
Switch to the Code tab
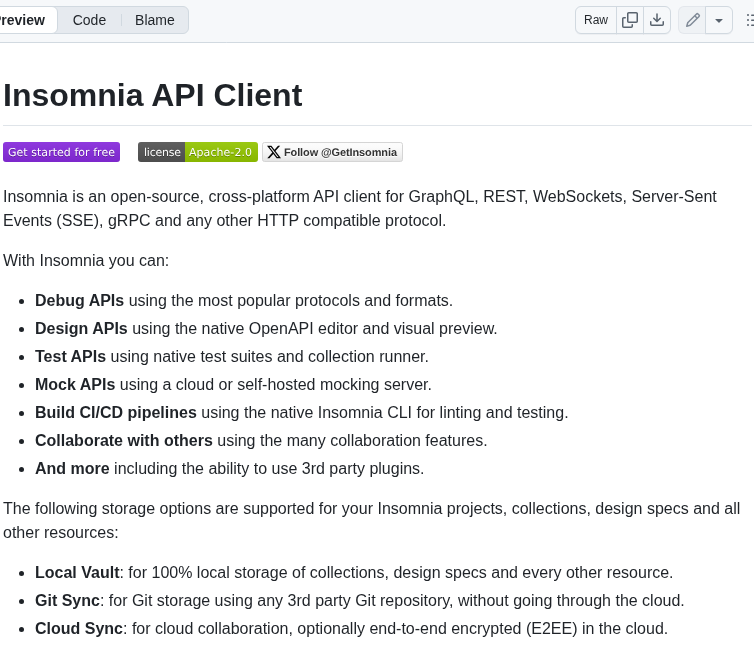click(89, 20)
